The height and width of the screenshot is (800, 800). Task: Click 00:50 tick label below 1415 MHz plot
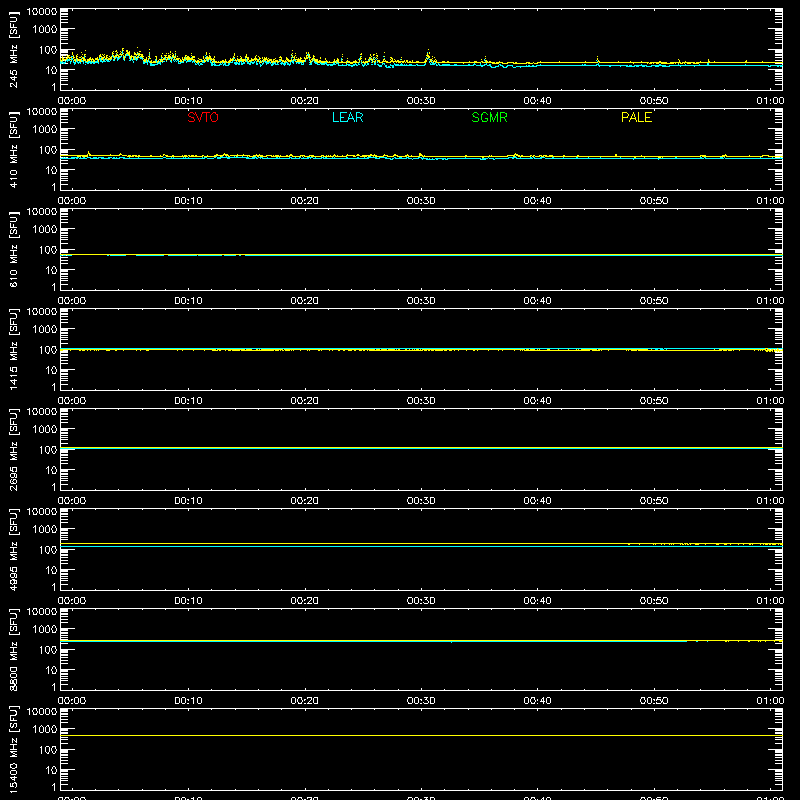654,401
